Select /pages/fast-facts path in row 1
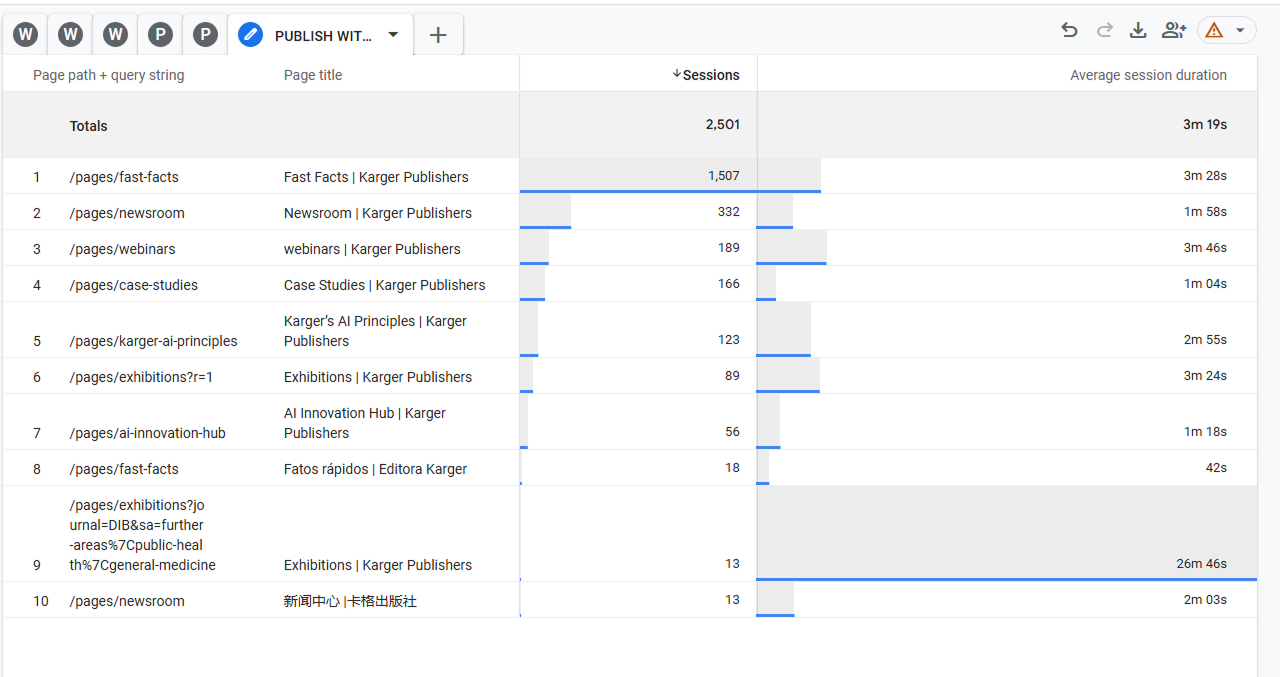This screenshot has width=1280, height=677. pyautogui.click(x=124, y=177)
